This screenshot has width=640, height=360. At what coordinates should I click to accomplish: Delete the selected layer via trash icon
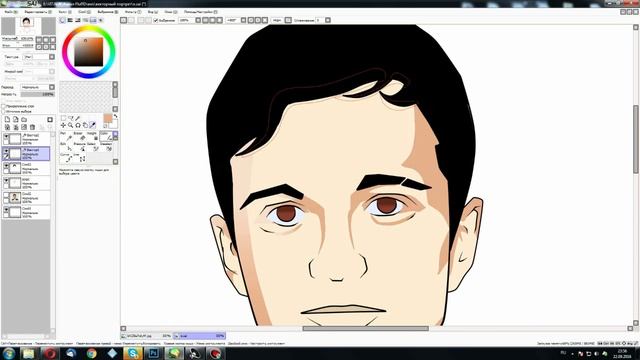point(32,127)
